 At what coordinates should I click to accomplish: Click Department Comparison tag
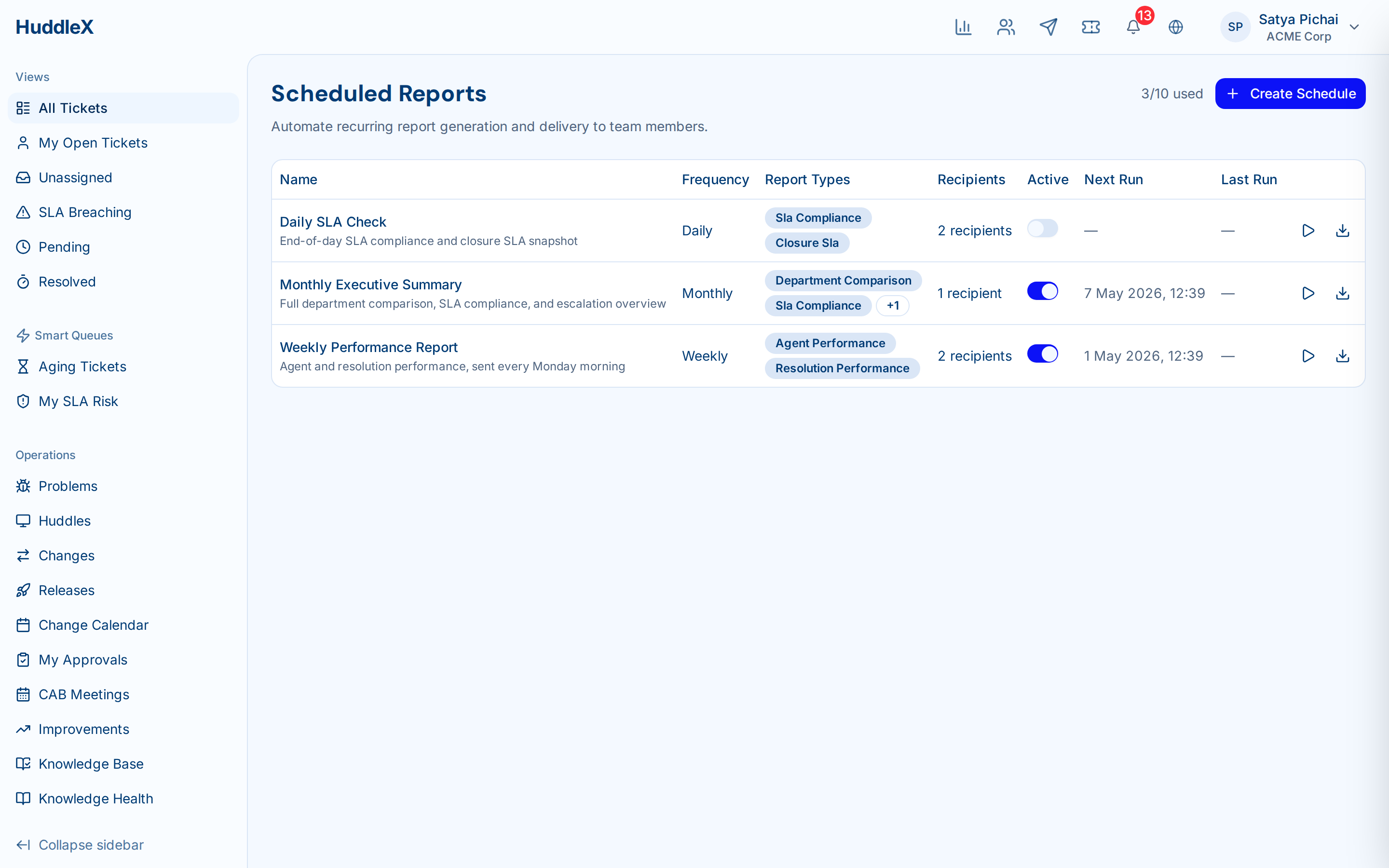[843, 281]
